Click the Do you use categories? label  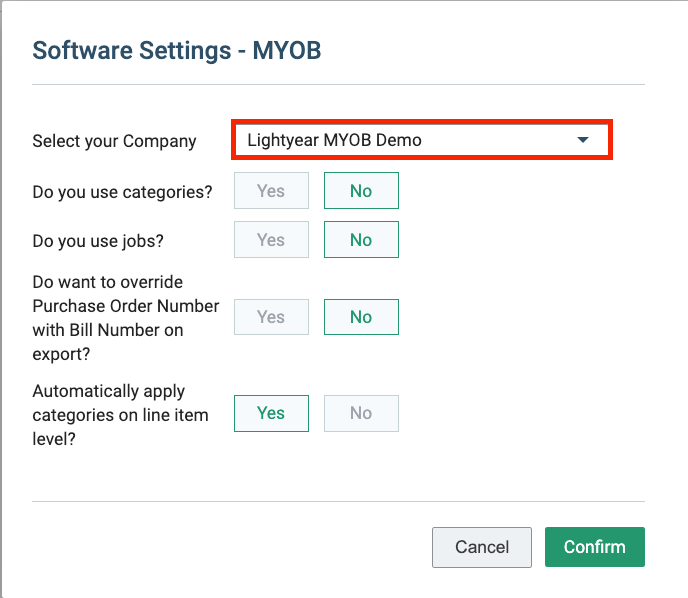pyautogui.click(x=122, y=192)
